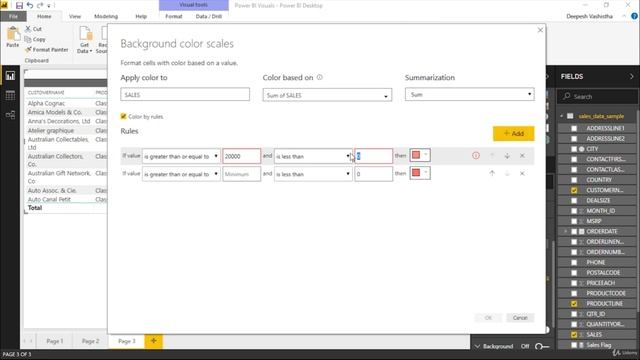Click the Undo arrow icon
This screenshot has height=360, width=640.
30,5
